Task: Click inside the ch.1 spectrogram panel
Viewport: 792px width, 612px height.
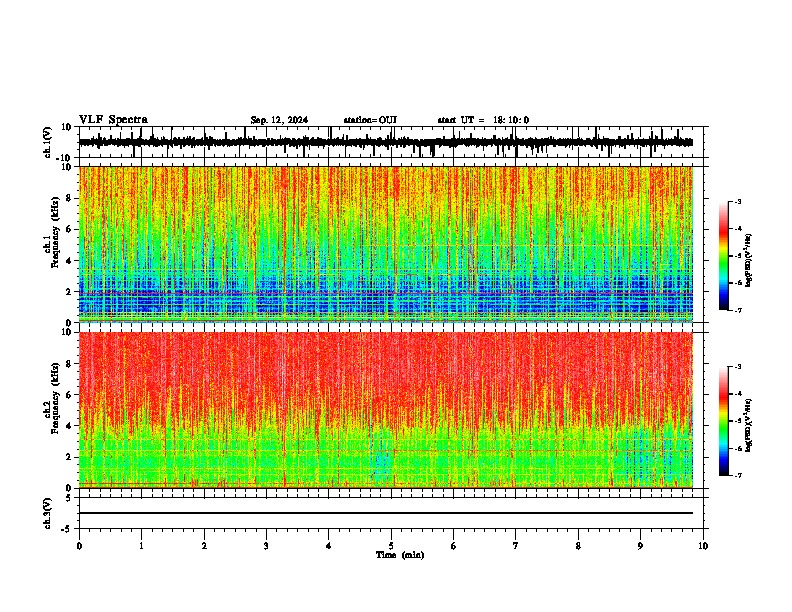Action: pyautogui.click(x=385, y=244)
